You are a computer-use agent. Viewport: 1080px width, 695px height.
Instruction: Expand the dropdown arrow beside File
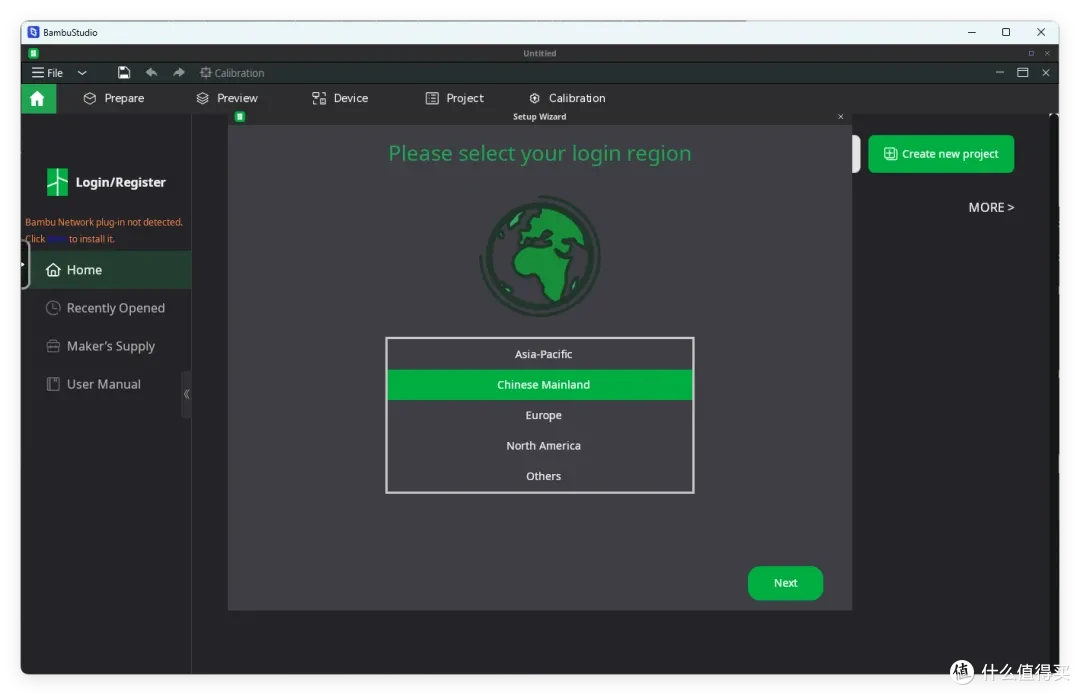pos(82,73)
